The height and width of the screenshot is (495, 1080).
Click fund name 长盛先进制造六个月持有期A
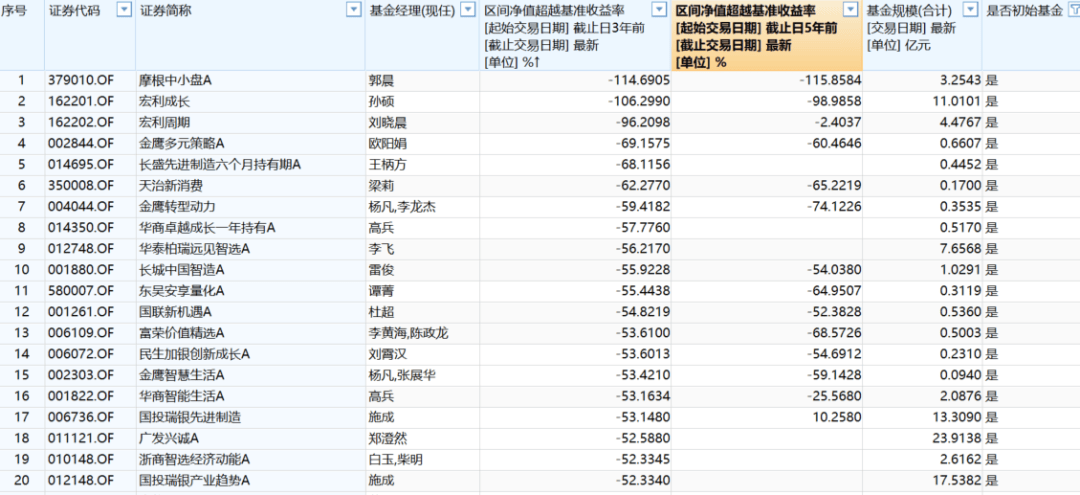coord(220,165)
